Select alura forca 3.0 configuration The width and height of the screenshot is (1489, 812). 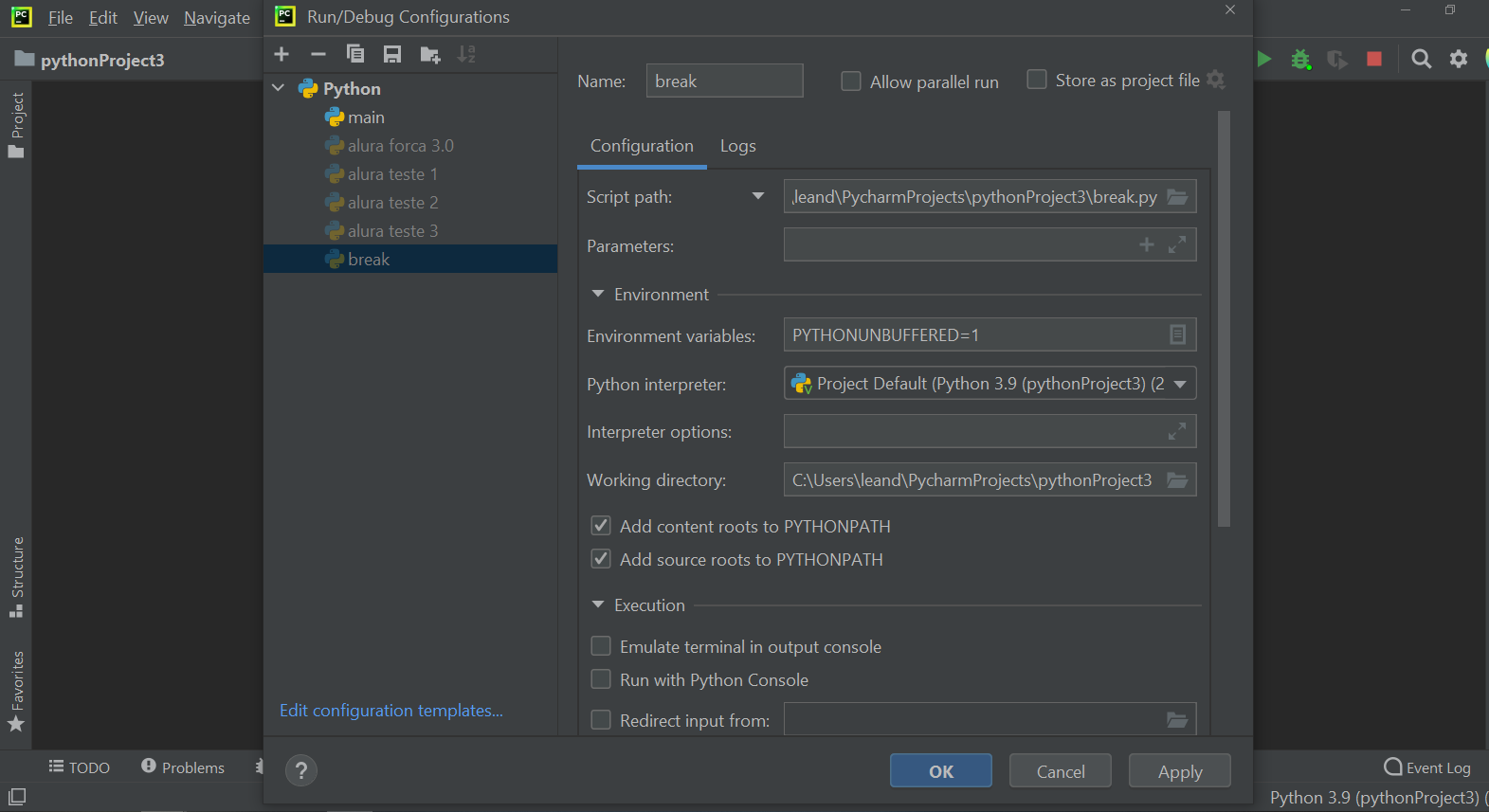tap(410, 145)
